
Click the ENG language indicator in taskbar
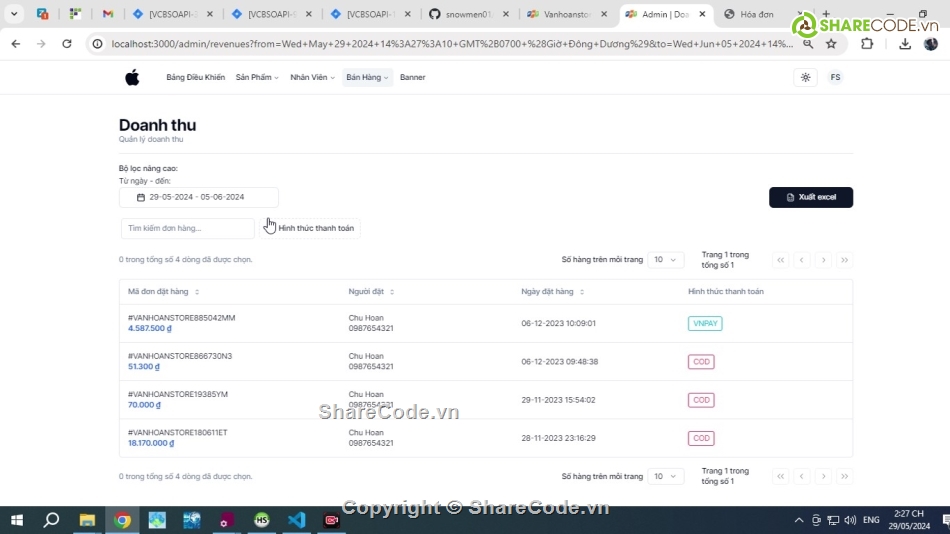871,520
